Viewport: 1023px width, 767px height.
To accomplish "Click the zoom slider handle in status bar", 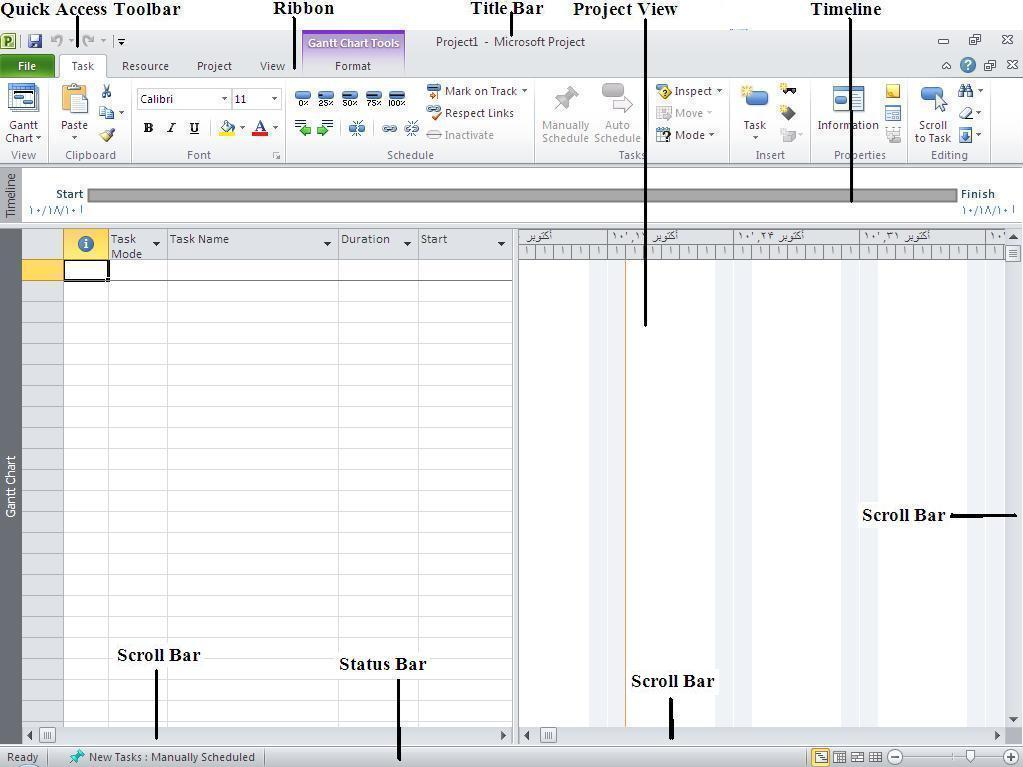I will coord(969,757).
